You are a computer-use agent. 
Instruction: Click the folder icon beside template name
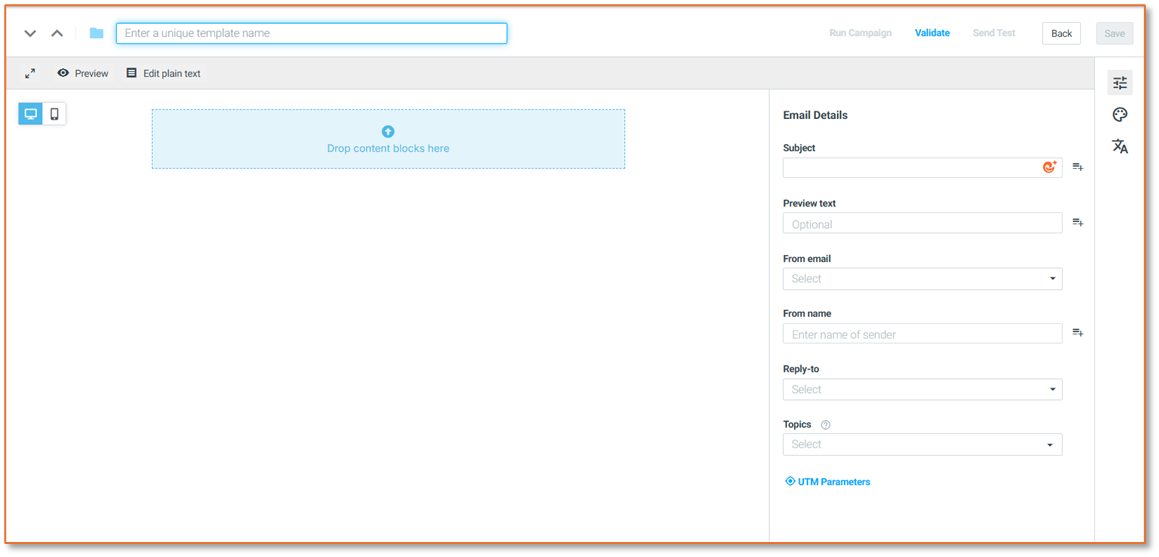[96, 33]
